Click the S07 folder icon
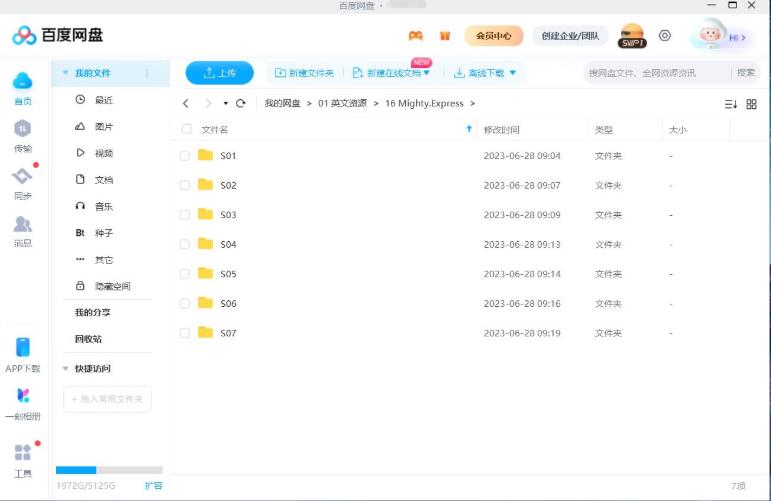Viewport: 771px width, 501px height. click(205, 332)
